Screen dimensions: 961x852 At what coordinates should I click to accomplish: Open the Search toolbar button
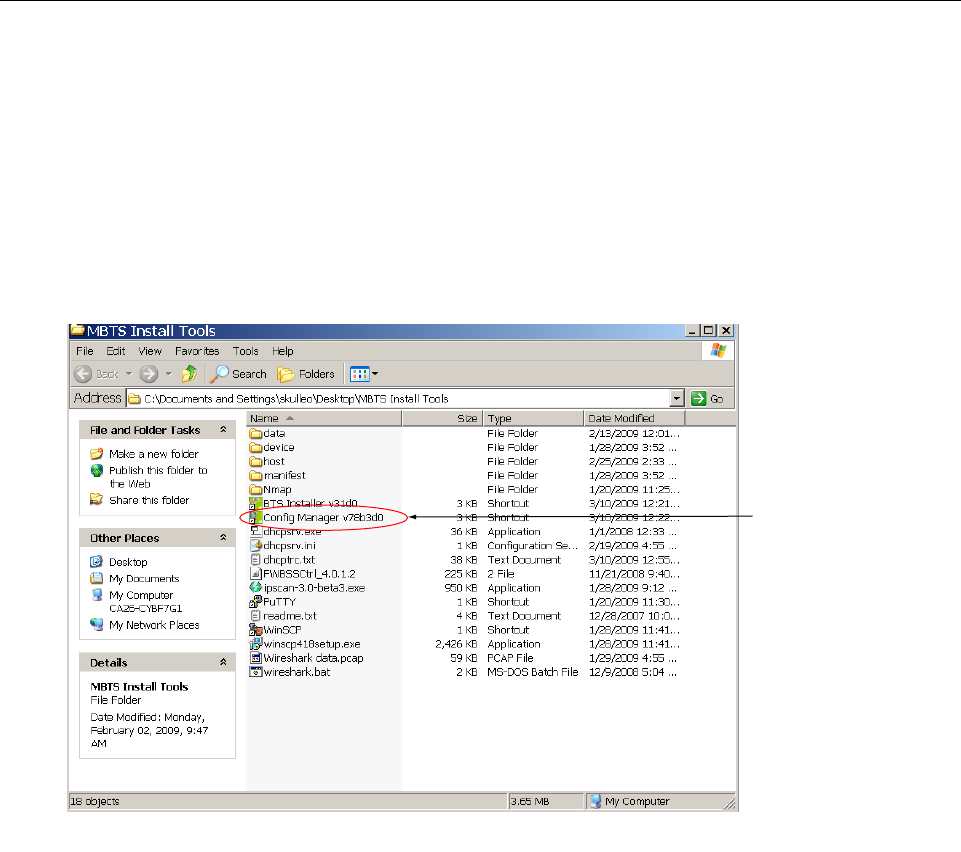238,374
